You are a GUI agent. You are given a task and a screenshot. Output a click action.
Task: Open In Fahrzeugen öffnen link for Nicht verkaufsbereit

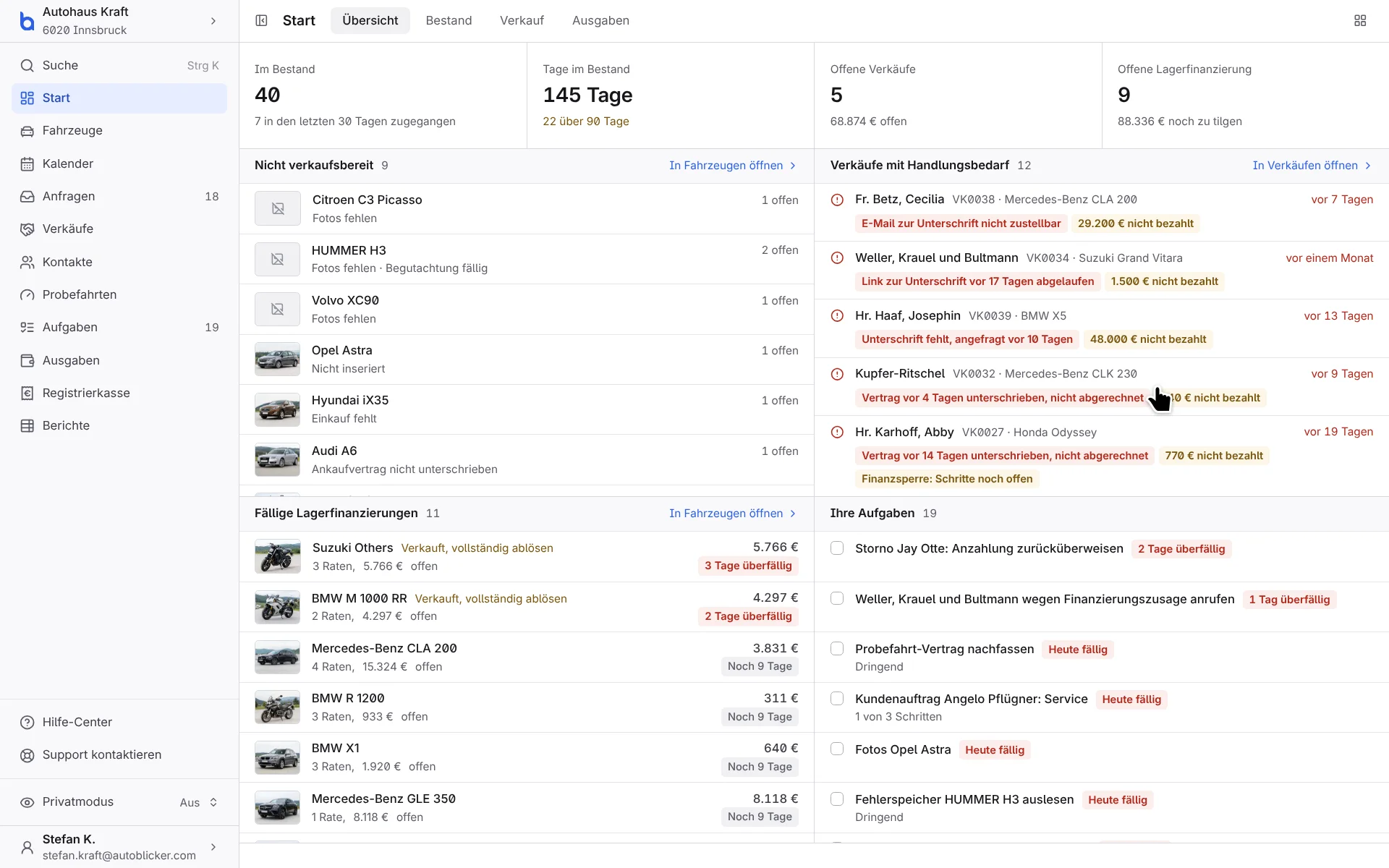tap(733, 166)
